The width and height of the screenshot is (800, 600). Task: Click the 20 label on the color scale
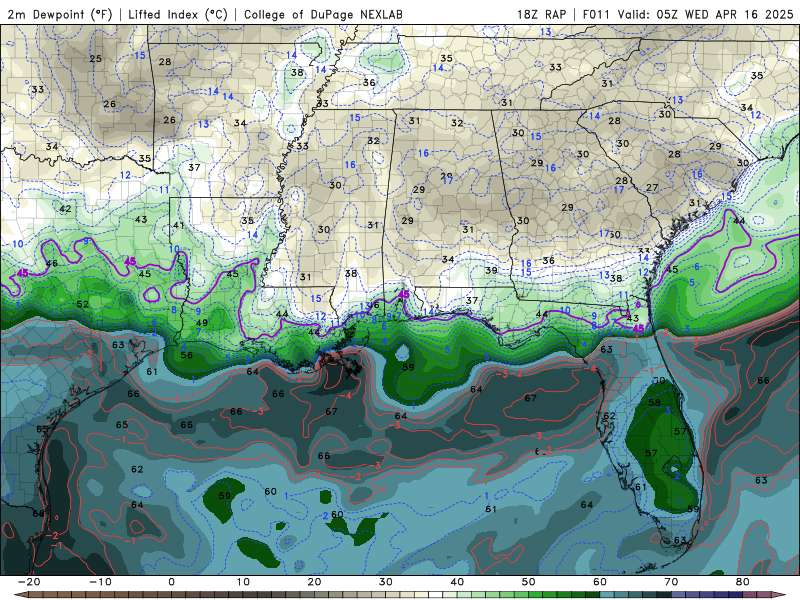(314, 582)
